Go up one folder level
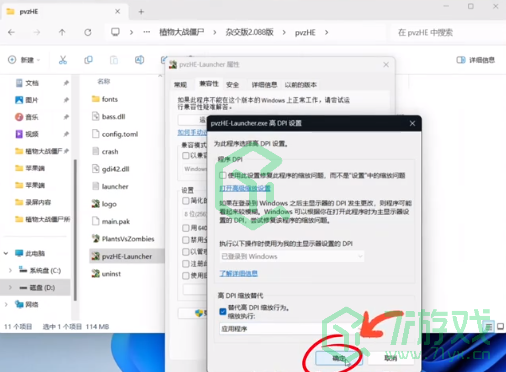Viewport: 506px width, 372px height. [62, 32]
